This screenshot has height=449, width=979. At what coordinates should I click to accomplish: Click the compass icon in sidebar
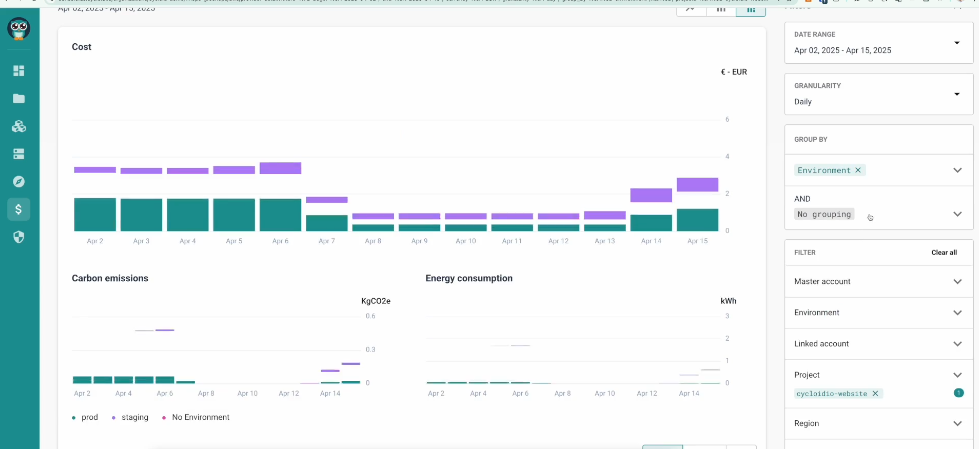tap(19, 182)
